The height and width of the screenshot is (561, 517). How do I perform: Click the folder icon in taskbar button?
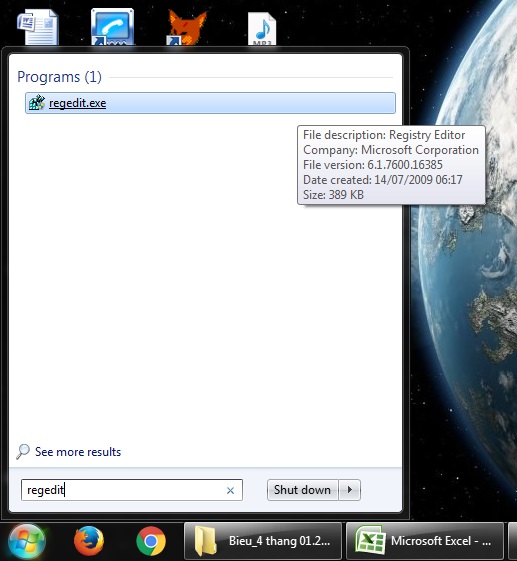(206, 541)
